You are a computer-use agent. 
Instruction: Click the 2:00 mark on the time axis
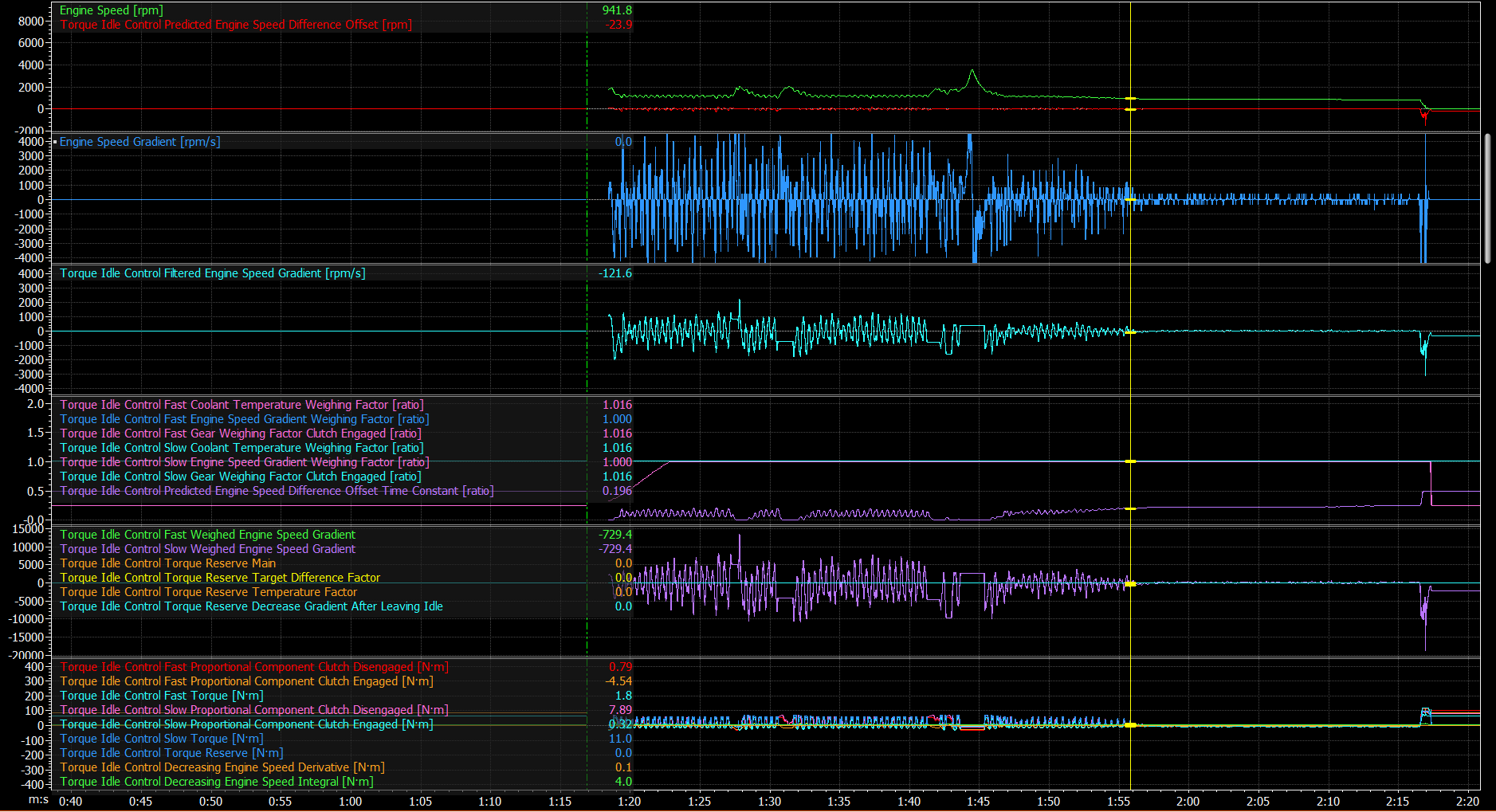tap(1188, 801)
